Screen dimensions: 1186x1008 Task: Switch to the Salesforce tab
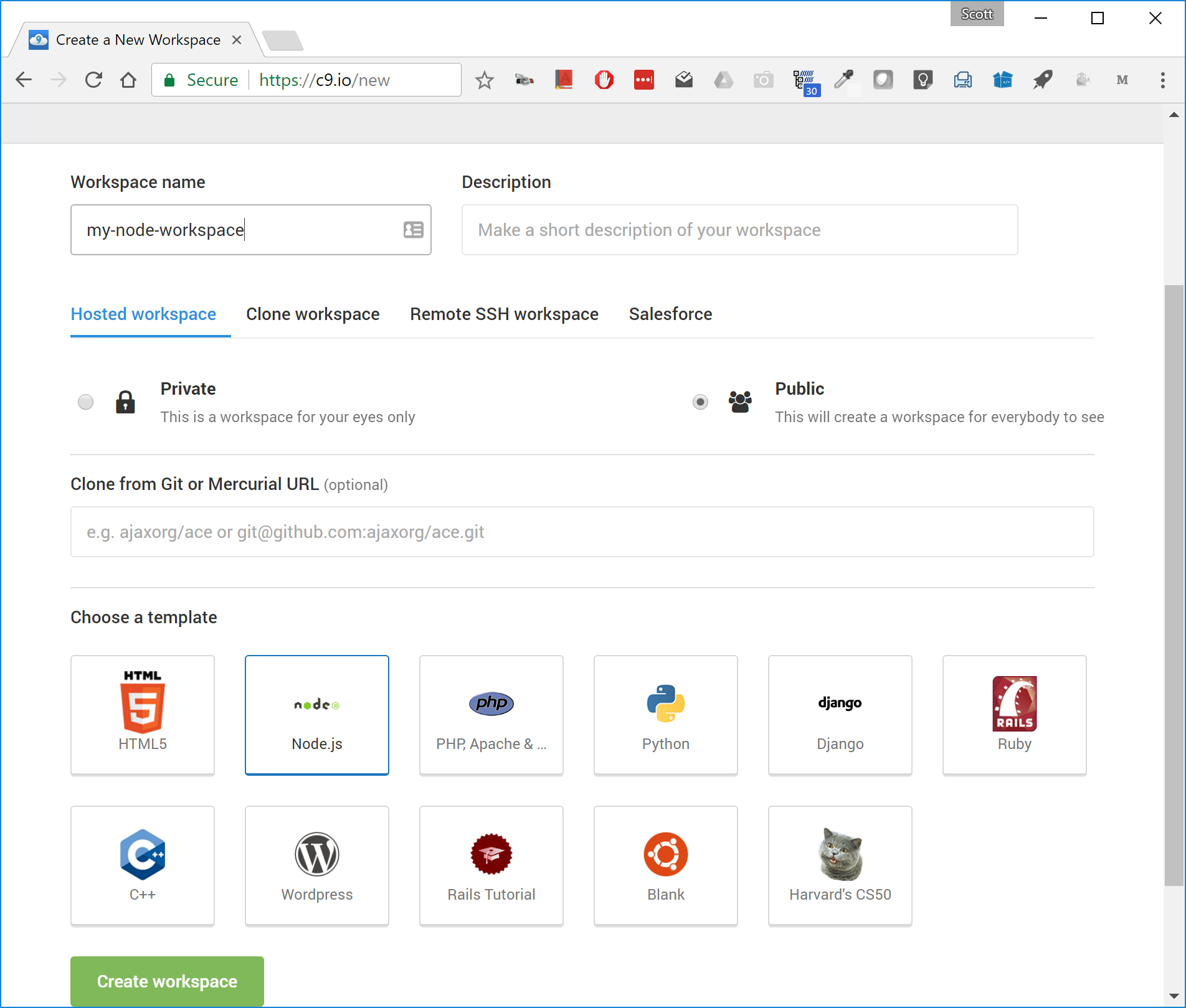tap(670, 314)
